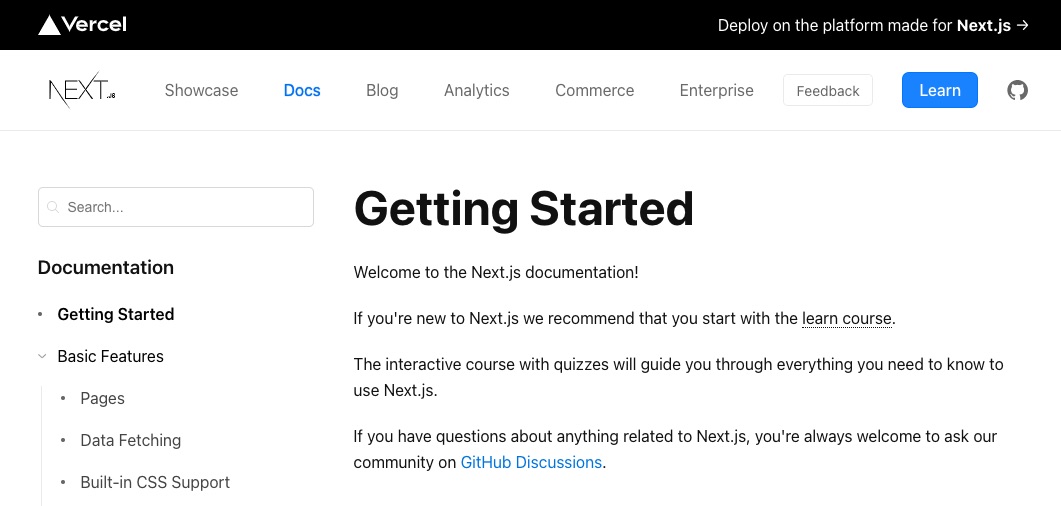Visit the Commerce nav item

point(594,91)
